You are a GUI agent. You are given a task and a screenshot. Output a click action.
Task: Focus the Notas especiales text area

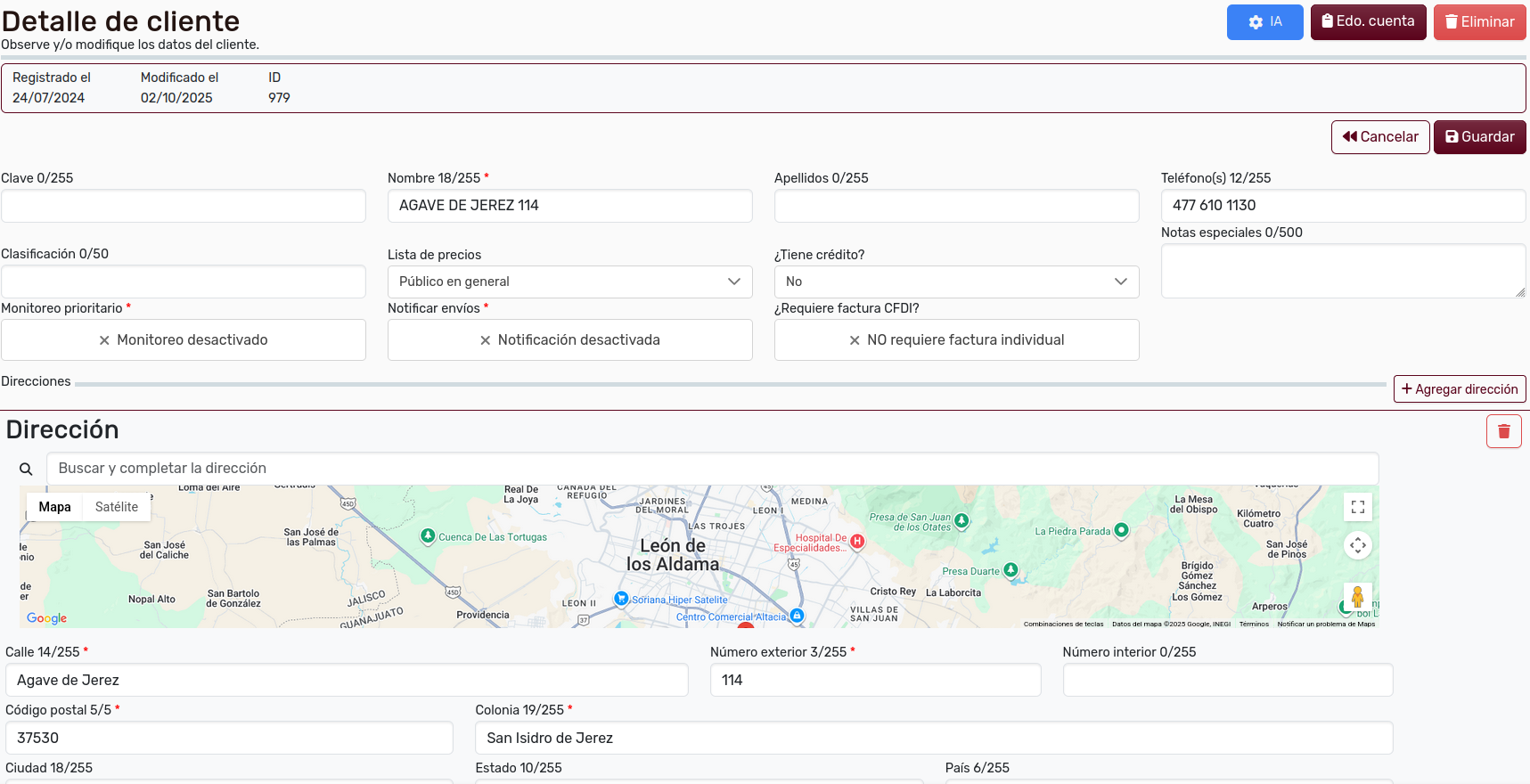(x=1342, y=271)
